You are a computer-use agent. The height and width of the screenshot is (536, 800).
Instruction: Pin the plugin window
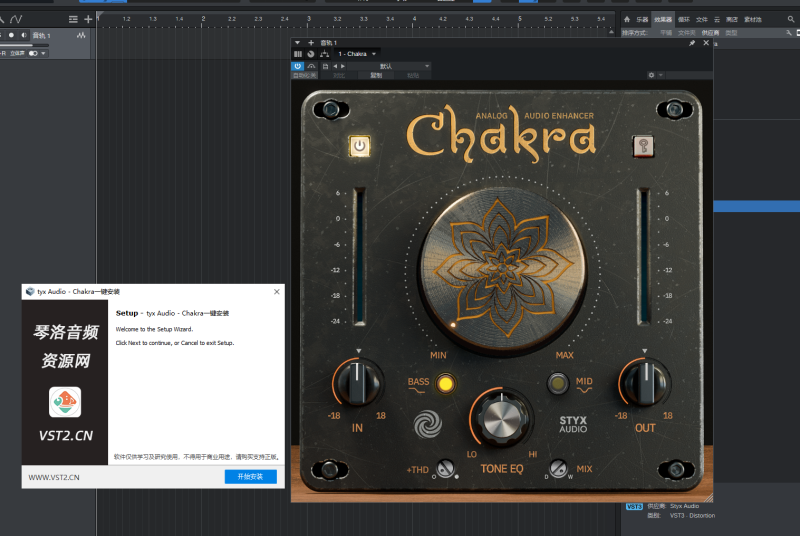[692, 43]
